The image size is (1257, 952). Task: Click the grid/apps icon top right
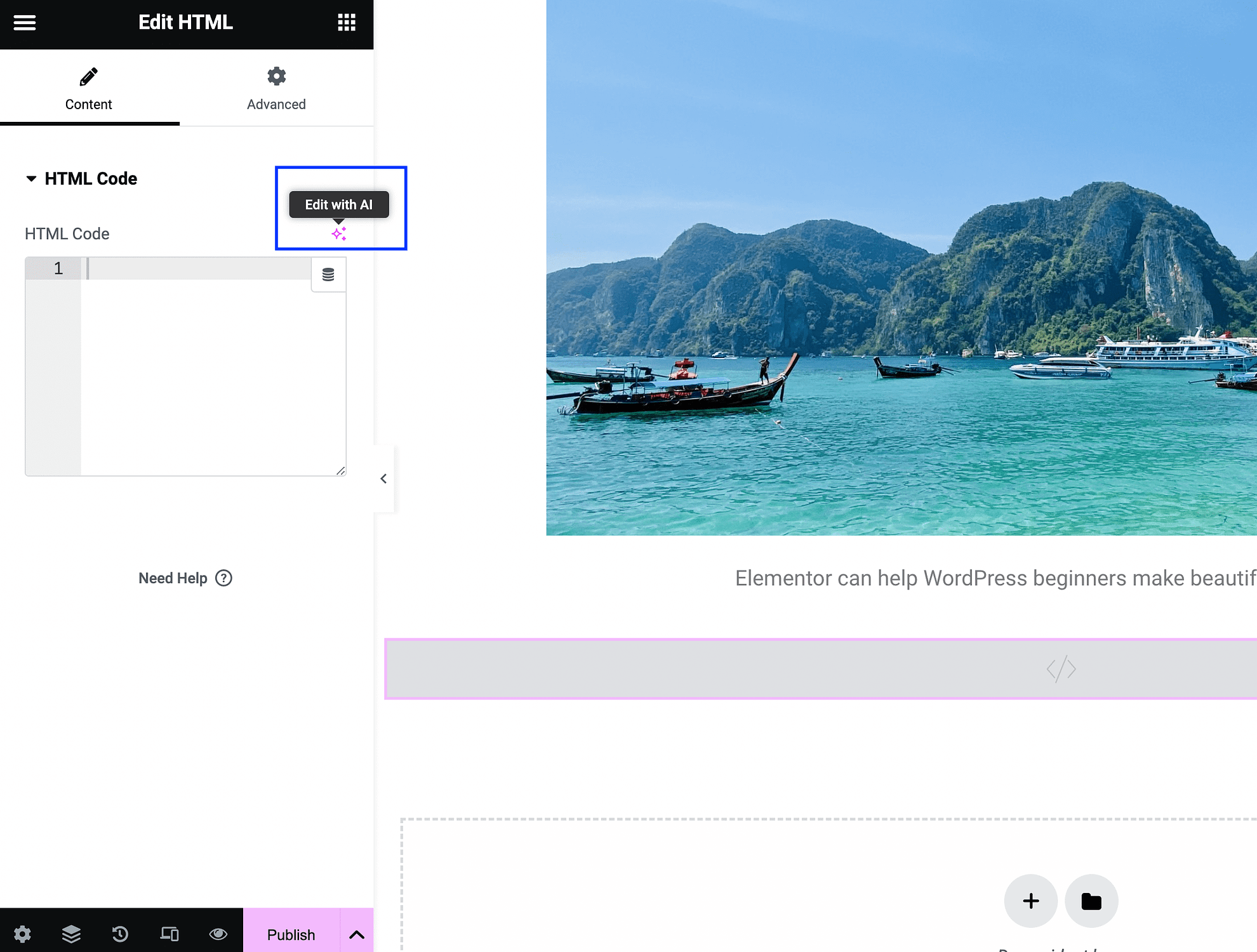[346, 22]
